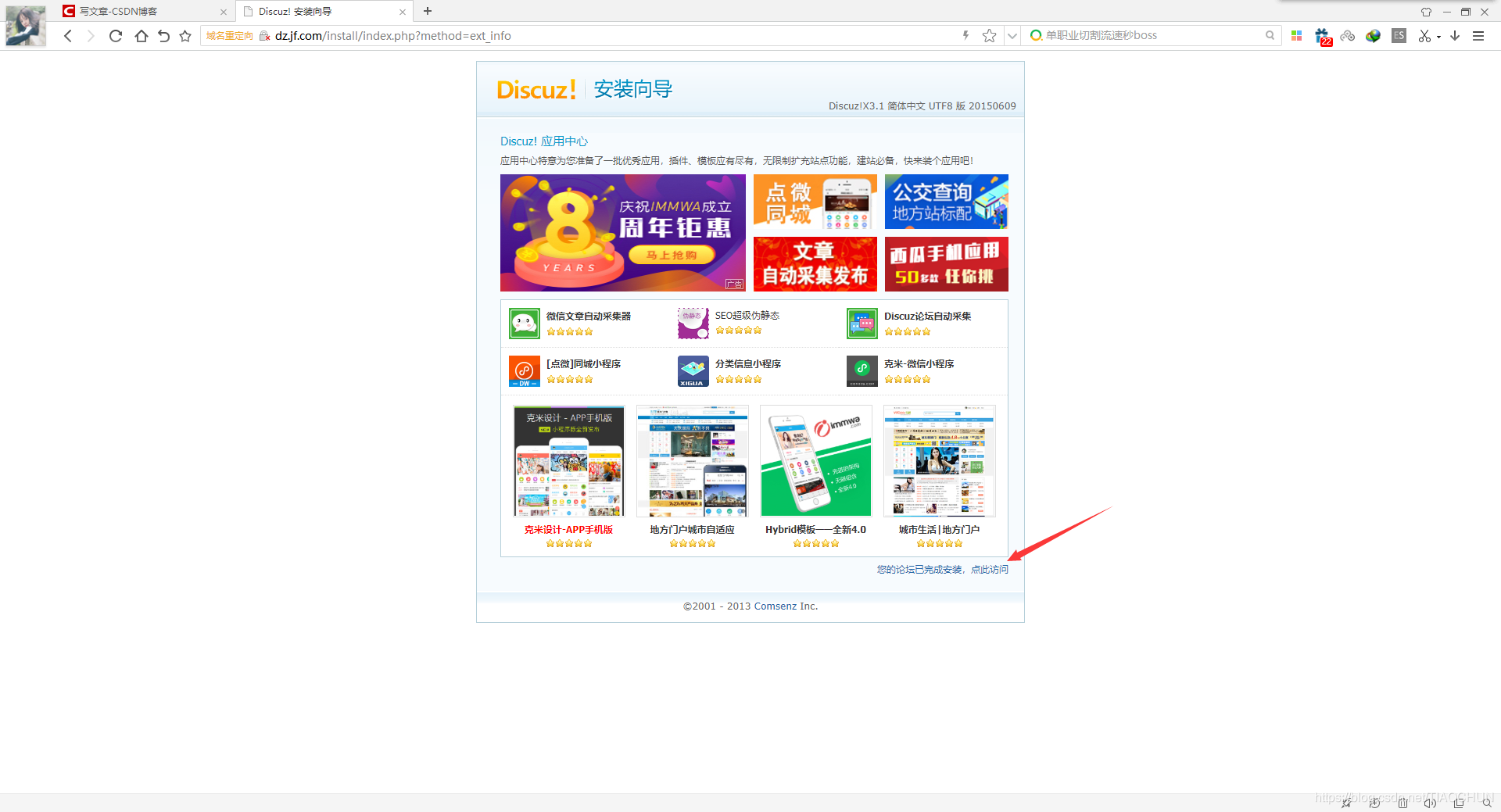This screenshot has width=1501, height=812.
Task: Click the SEO超级伪静态 app icon
Action: (693, 324)
